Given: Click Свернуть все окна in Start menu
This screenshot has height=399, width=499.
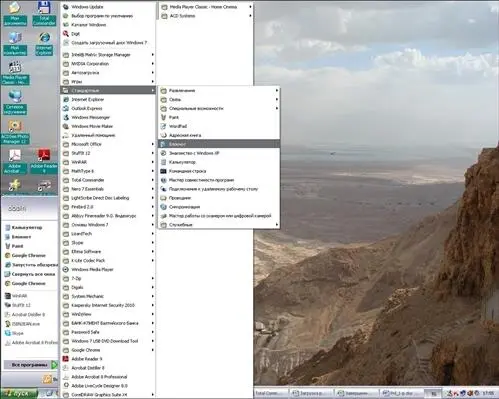Looking at the screenshot, I should pyautogui.click(x=30, y=274).
